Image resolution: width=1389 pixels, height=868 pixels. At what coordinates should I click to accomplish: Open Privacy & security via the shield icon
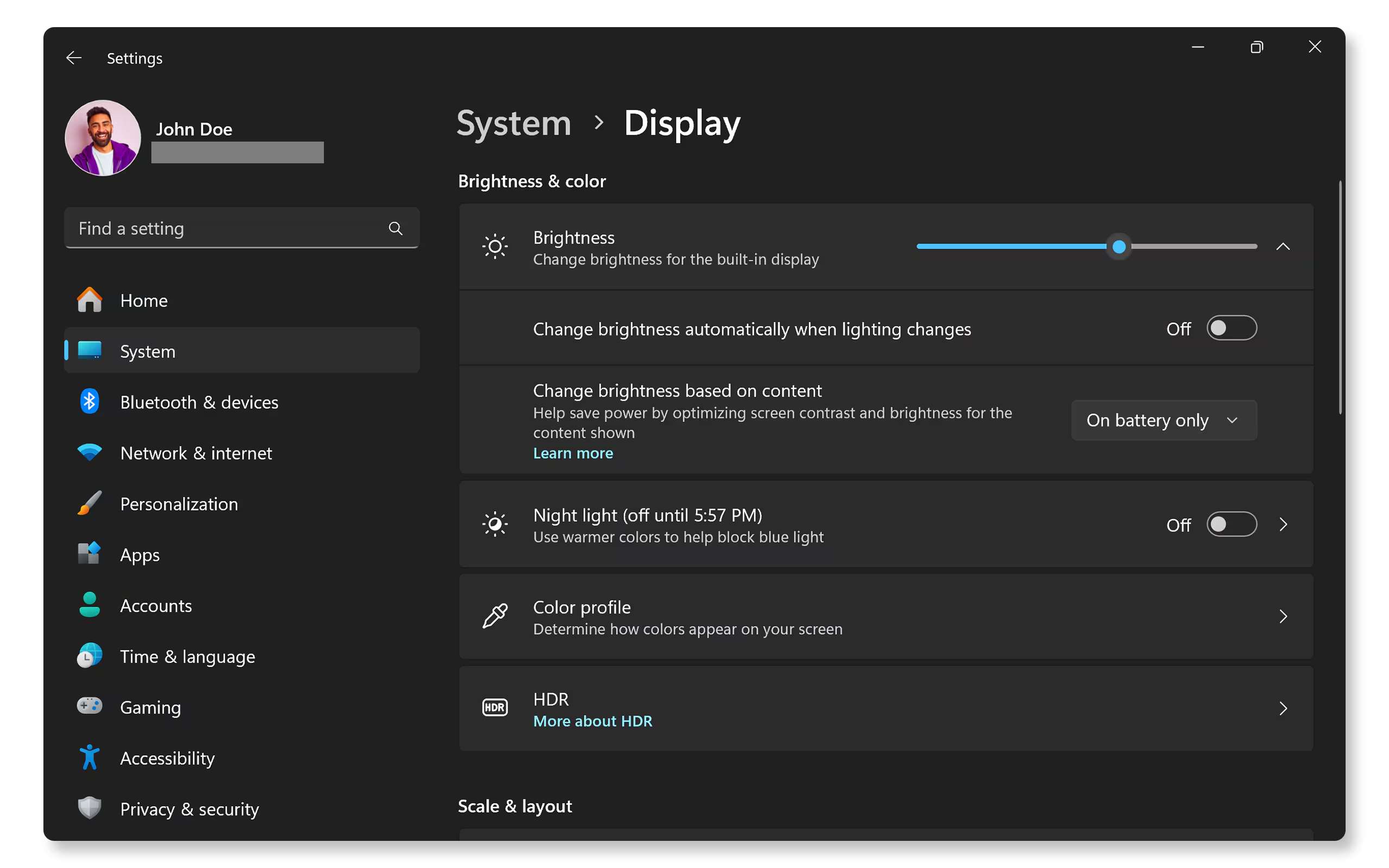[x=90, y=808]
